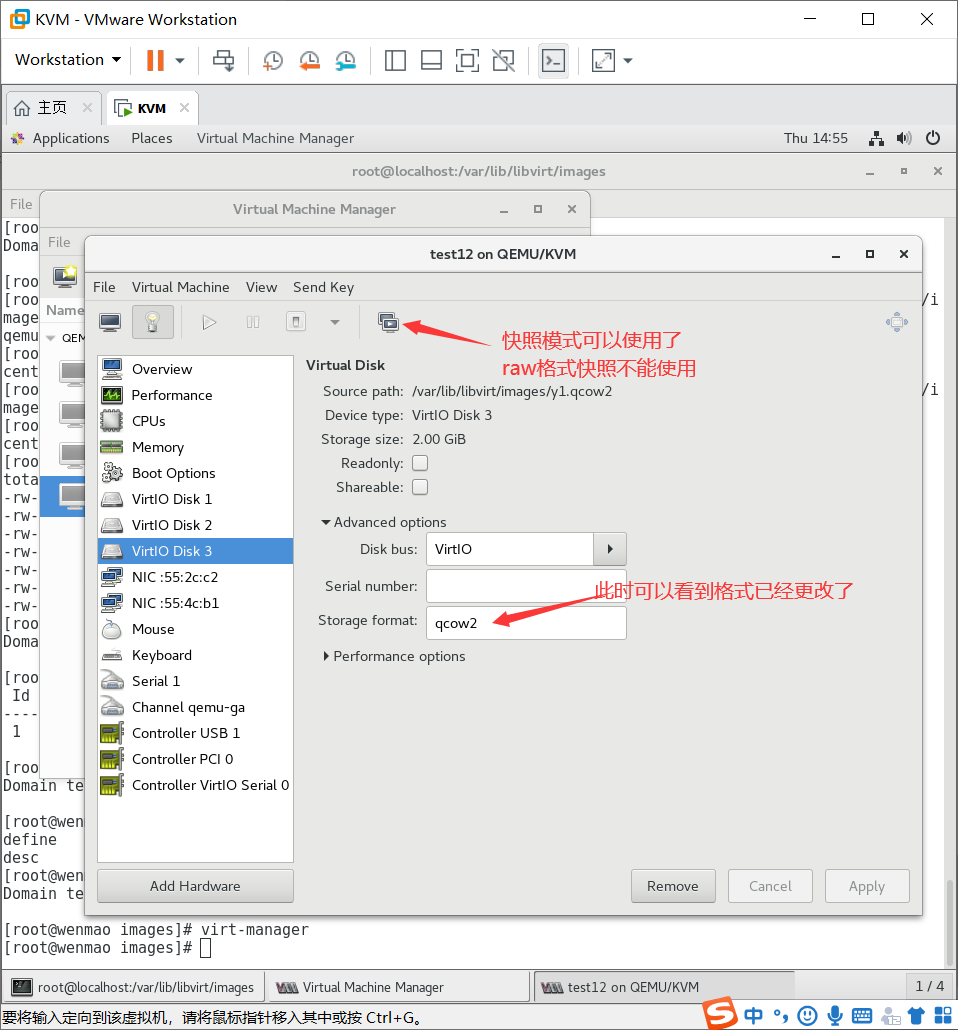Toggle VMware Unity mode icon
The width and height of the screenshot is (958, 1030).
pos(504,60)
